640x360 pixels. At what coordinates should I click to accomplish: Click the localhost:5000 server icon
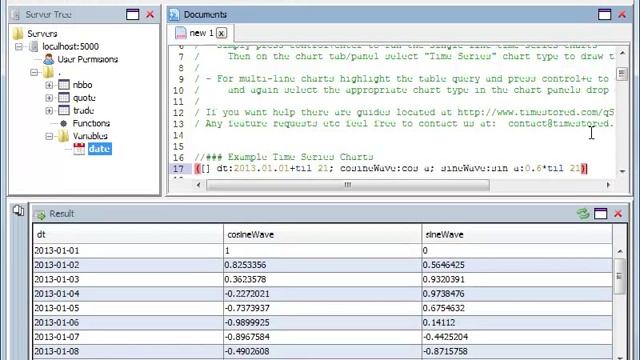[x=34, y=47]
